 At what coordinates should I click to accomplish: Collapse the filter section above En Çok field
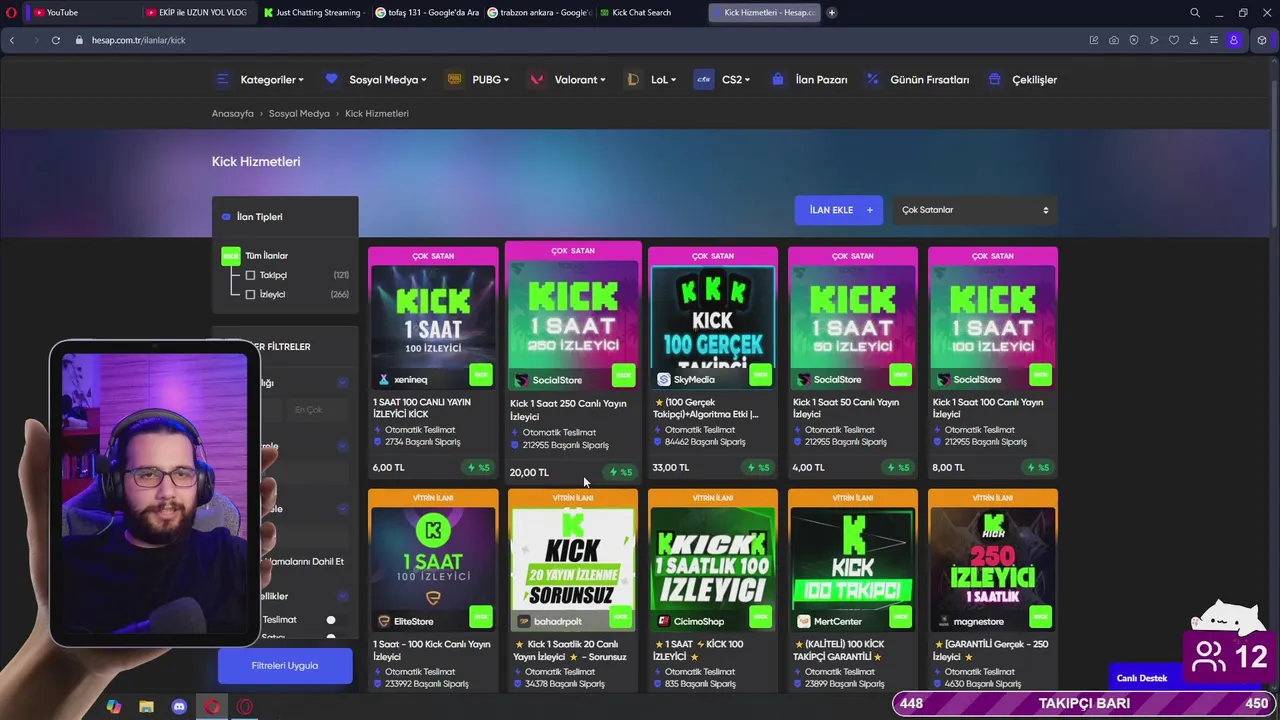coord(342,383)
